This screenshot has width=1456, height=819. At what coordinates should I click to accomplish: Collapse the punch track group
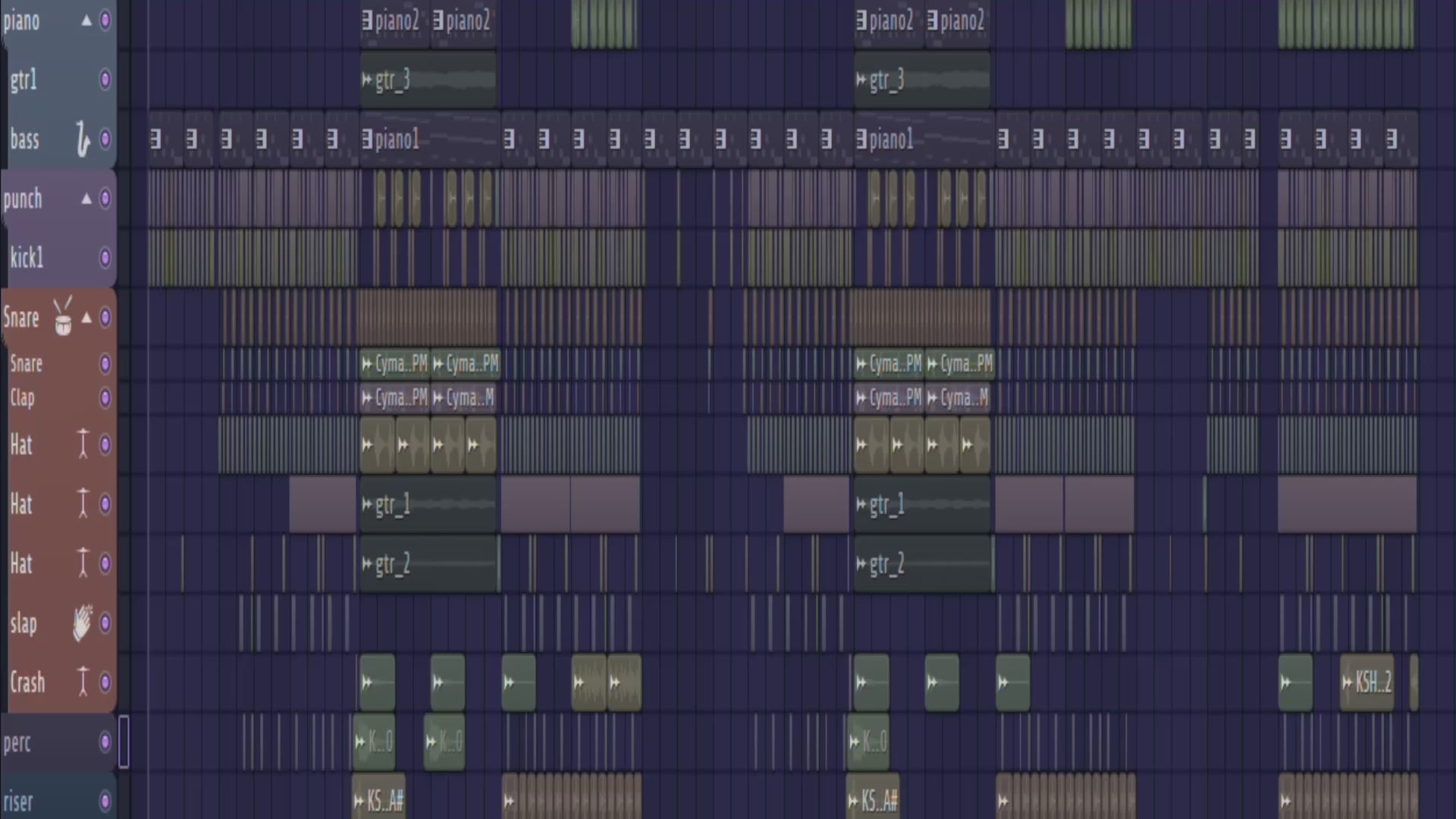tap(86, 199)
